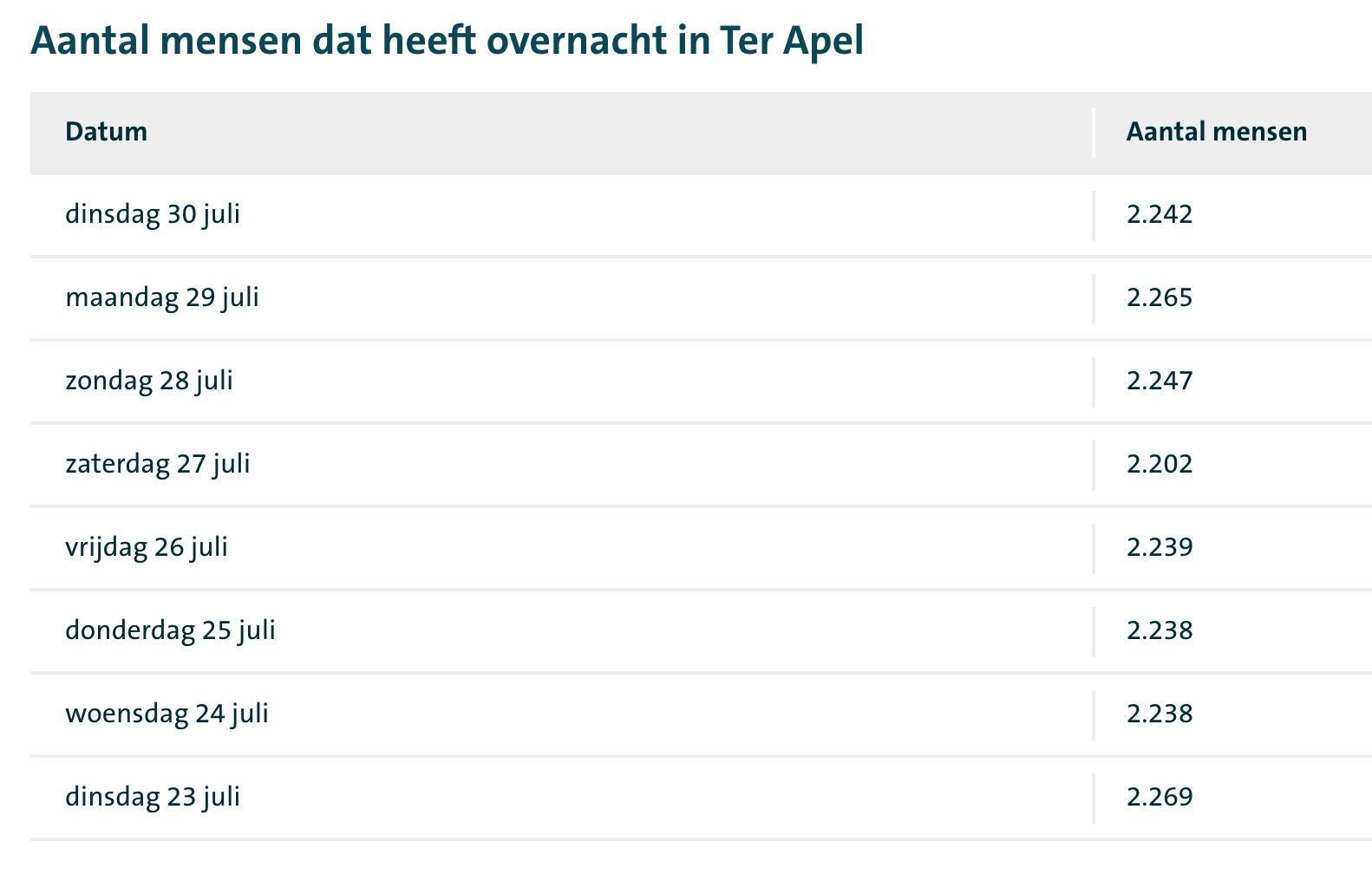Select the 2.265 count for maandag
Viewport: 1372px width, 881px height.
(x=1160, y=297)
